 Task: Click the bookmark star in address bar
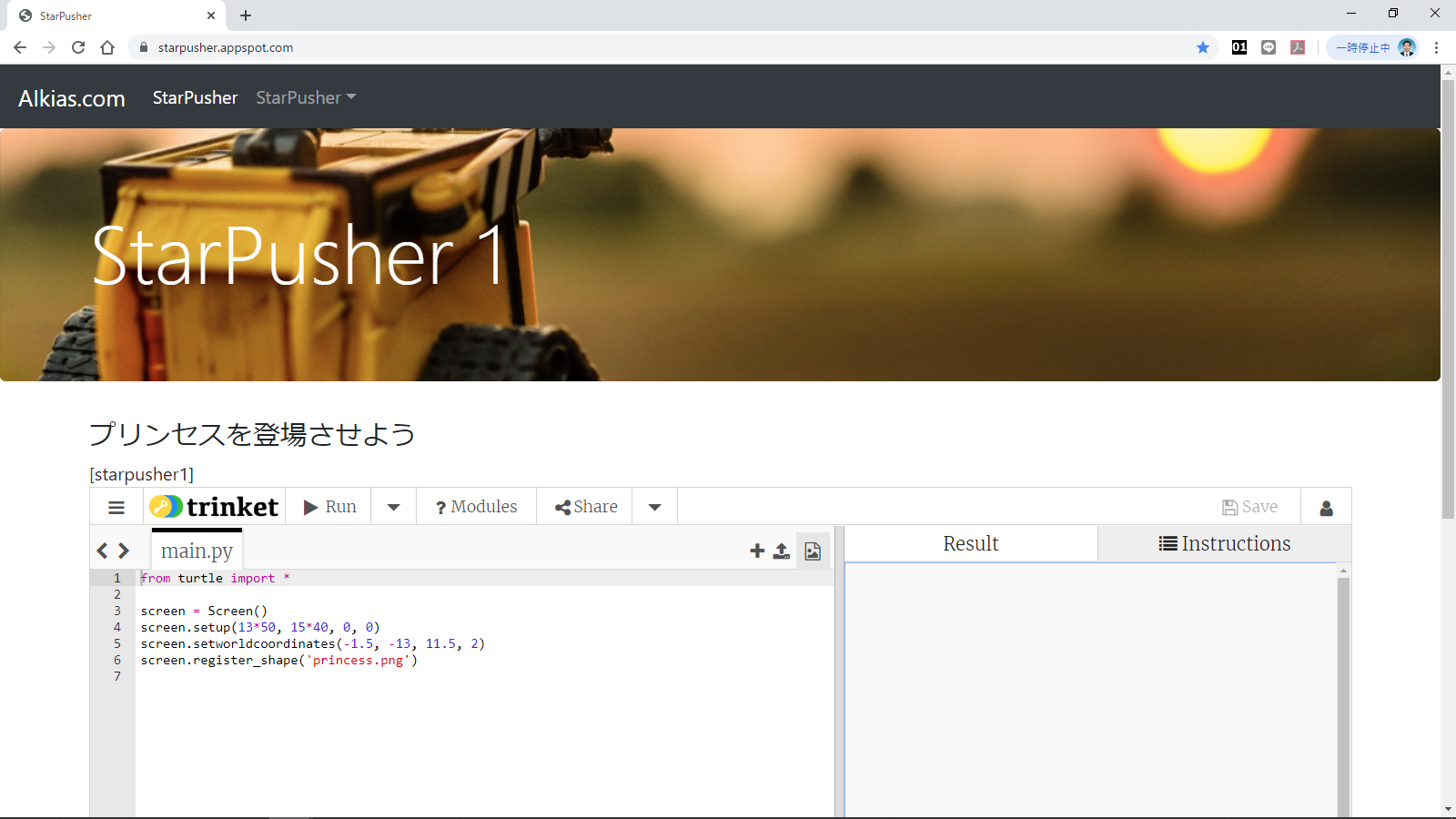tap(1203, 47)
